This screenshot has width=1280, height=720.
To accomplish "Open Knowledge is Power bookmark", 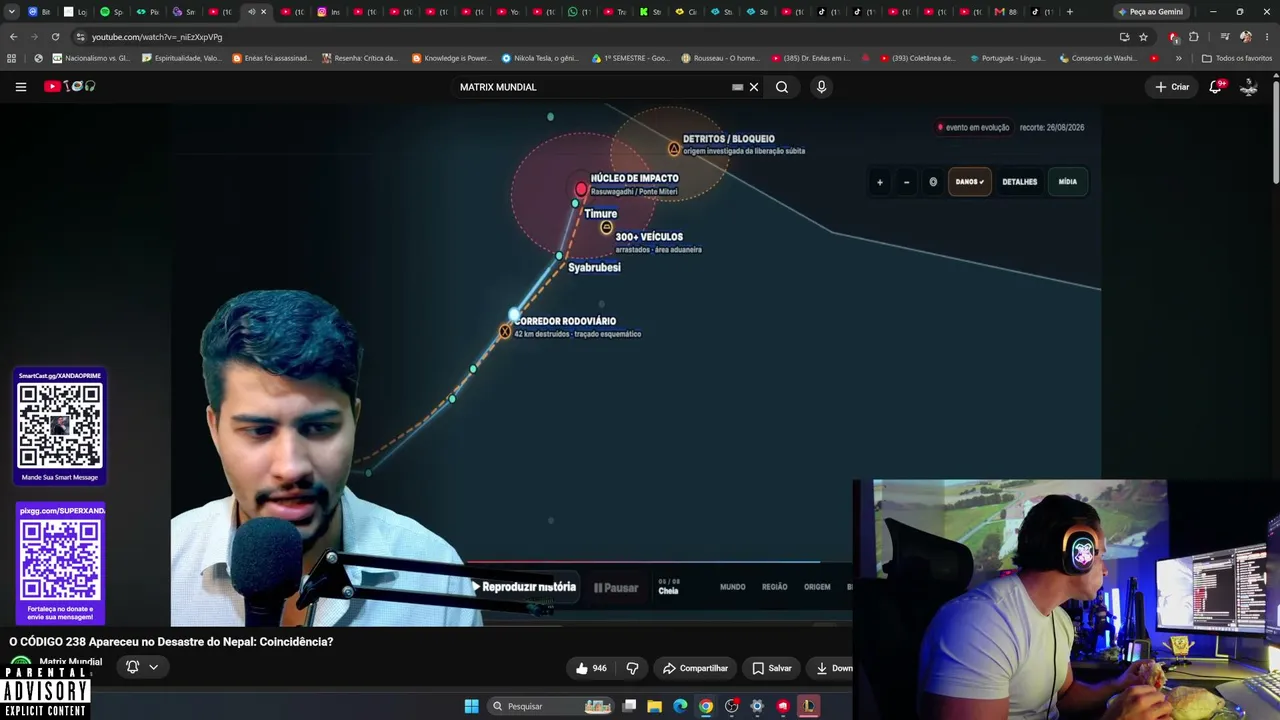I will point(451,58).
